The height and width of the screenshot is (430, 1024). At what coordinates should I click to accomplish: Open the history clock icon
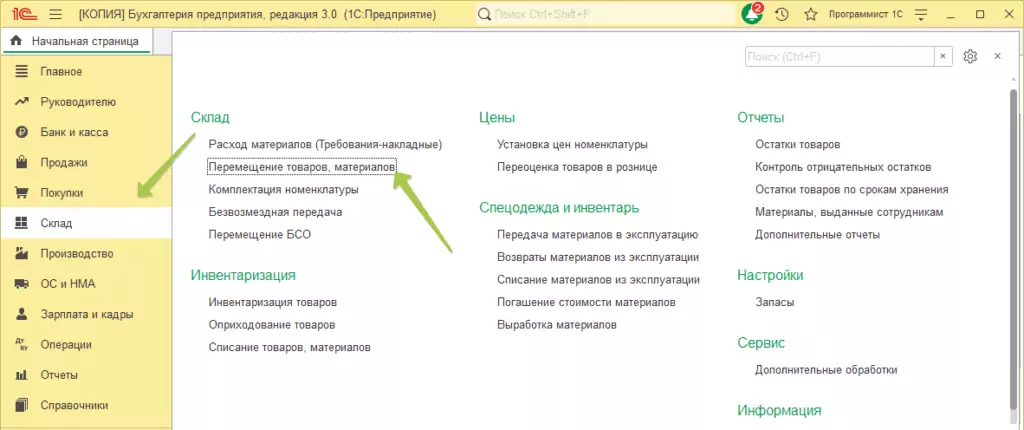781,15
